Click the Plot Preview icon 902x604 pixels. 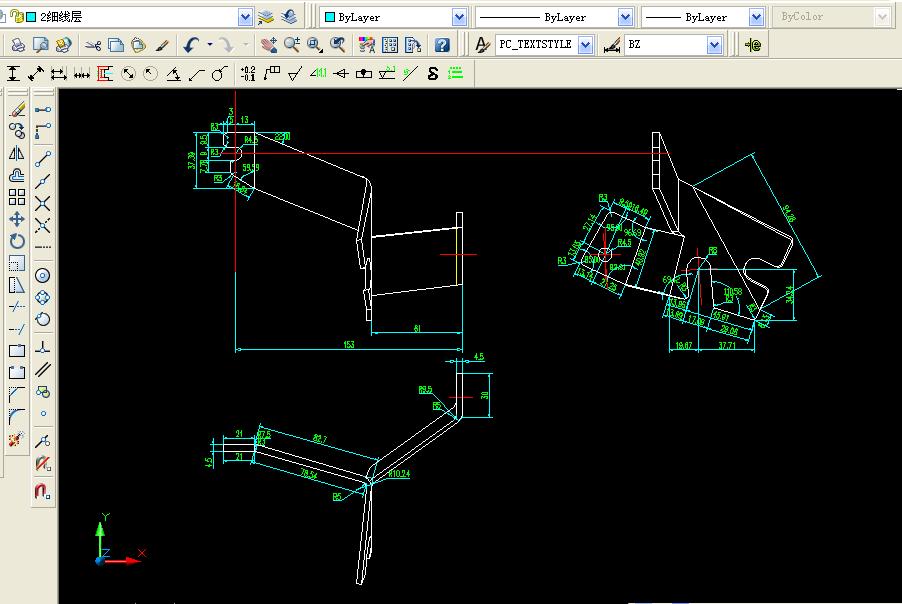click(x=40, y=44)
